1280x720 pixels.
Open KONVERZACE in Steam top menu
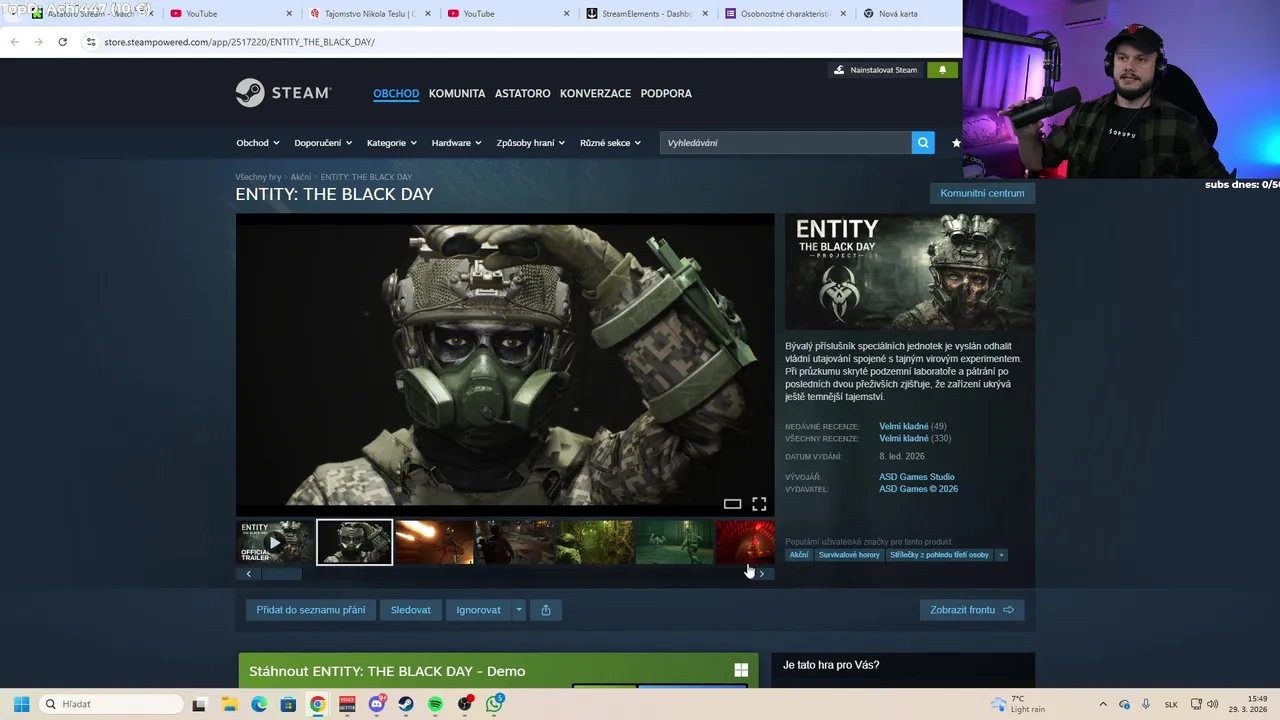(x=595, y=93)
